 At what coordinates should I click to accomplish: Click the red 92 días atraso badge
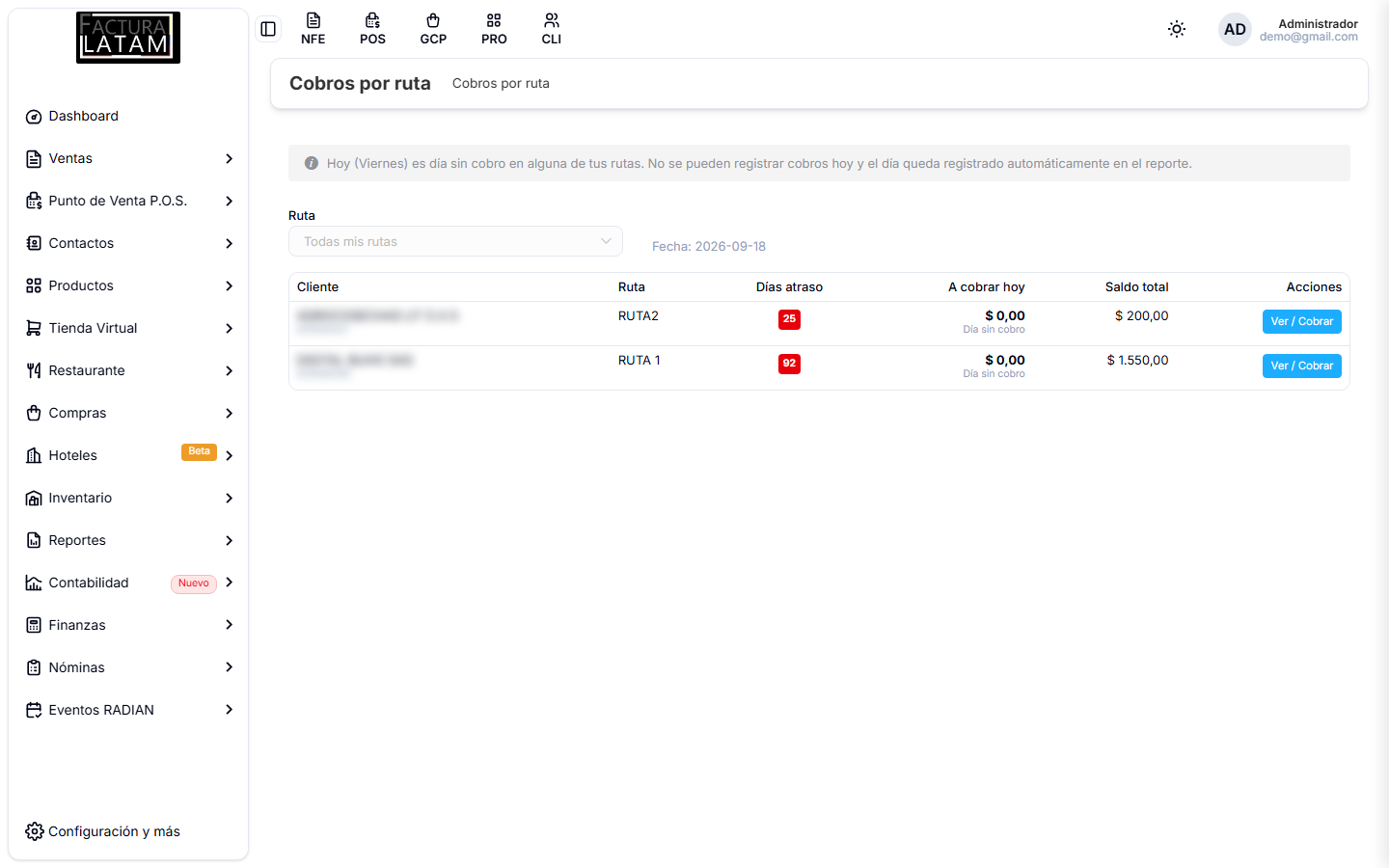pos(789,364)
